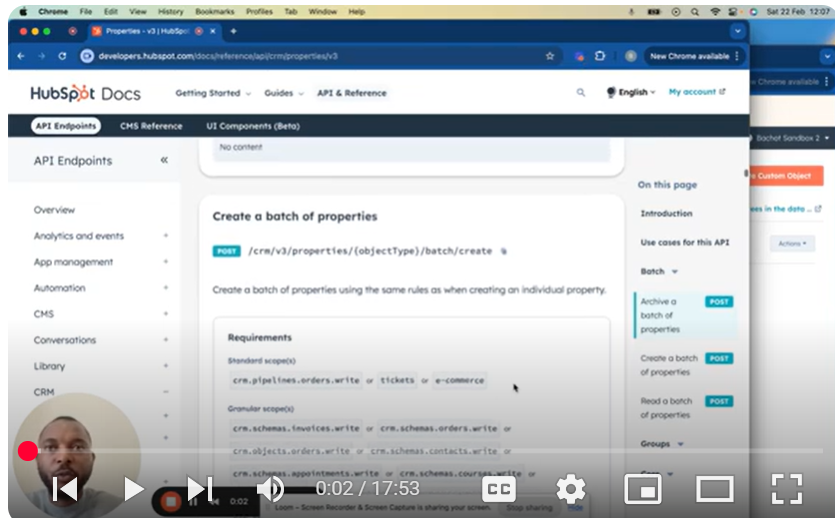The image size is (835, 518).
Task: Click Custom Object button in background window
Action: point(785,176)
